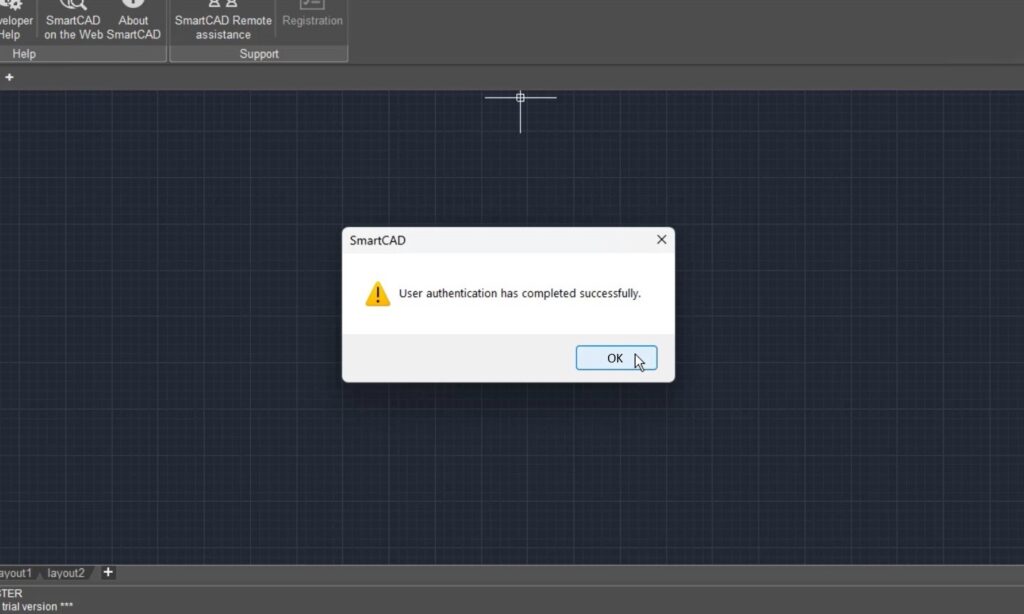Click the trial version command line text
Image resolution: width=1024 pixels, height=614 pixels.
pyautogui.click(x=37, y=607)
